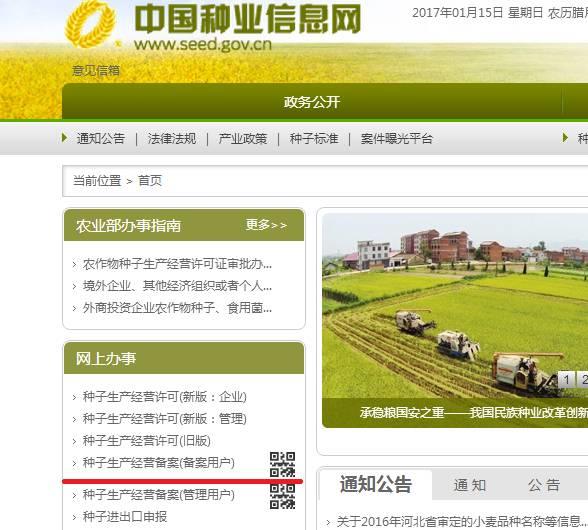Click QR code beside 管理用户 link
The width and height of the screenshot is (588, 530).
point(282,496)
